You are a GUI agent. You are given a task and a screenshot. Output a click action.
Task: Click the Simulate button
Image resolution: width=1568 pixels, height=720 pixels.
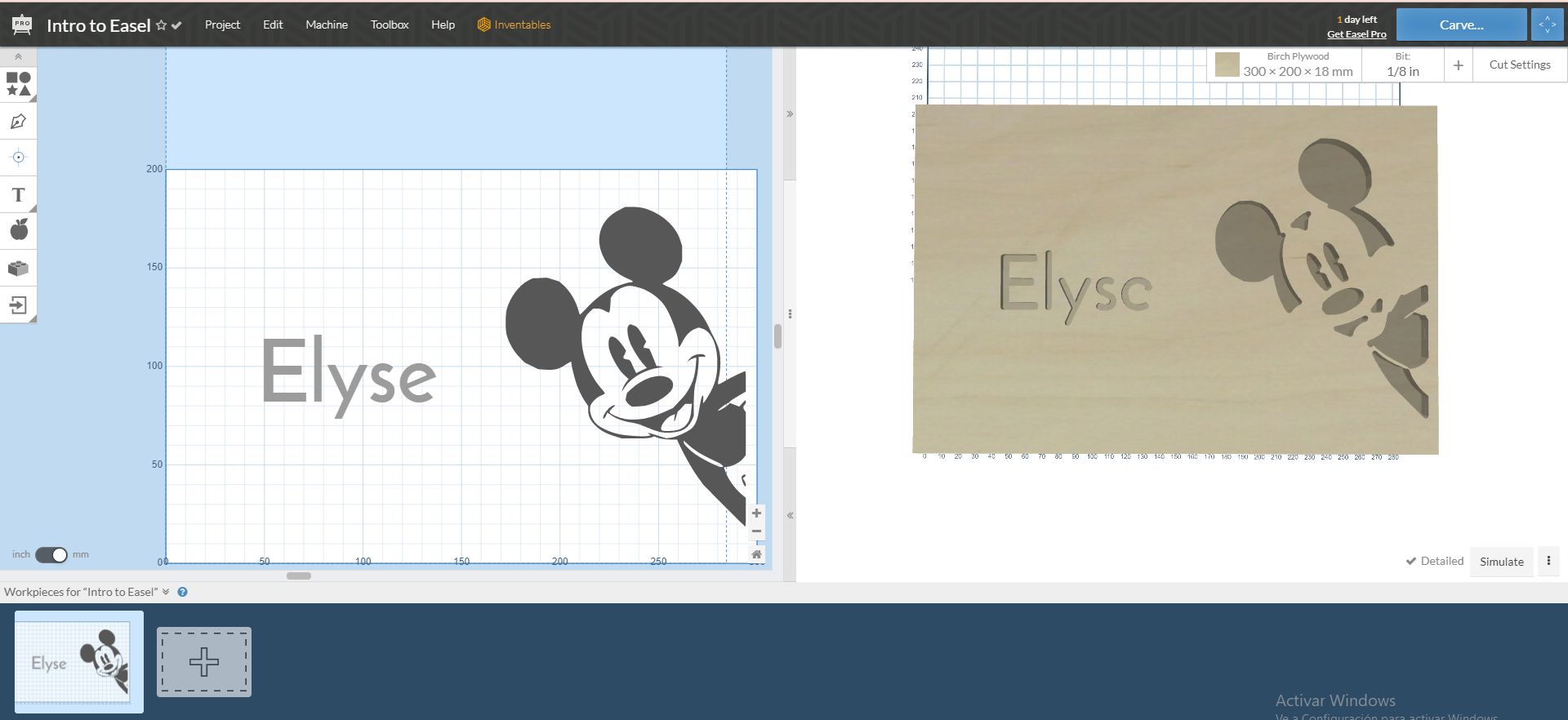point(1501,562)
